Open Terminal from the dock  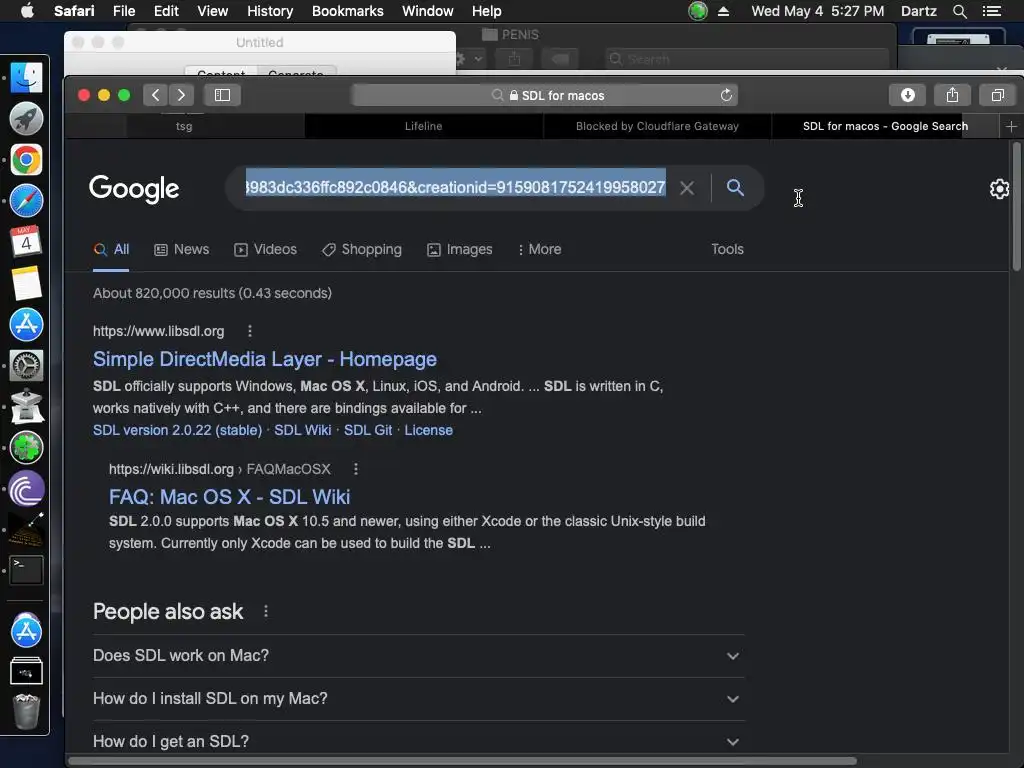pos(27,570)
